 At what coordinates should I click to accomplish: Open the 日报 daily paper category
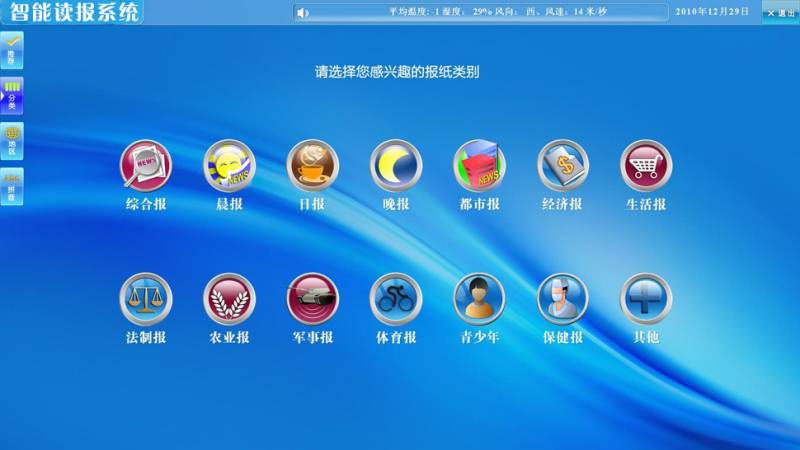313,166
